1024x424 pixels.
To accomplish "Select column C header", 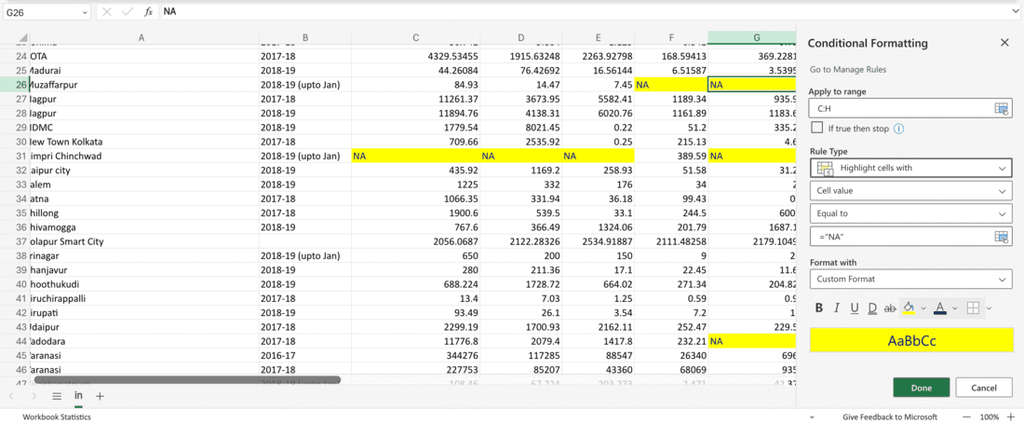I will [415, 37].
